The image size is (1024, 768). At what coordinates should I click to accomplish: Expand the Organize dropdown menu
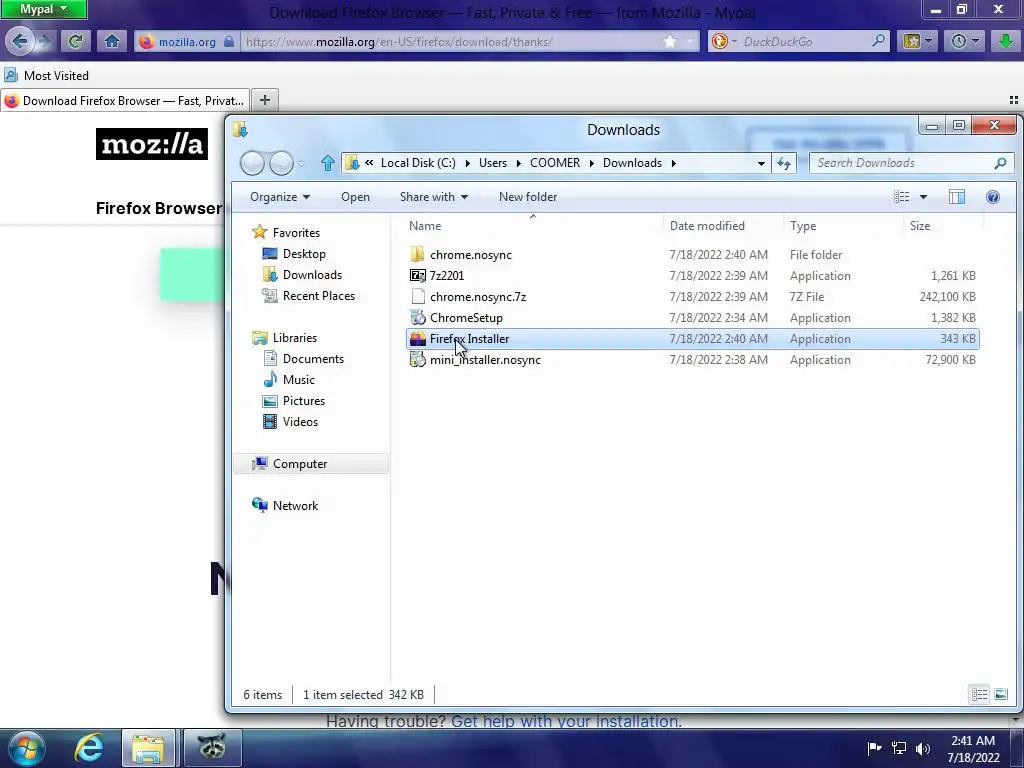tap(280, 197)
